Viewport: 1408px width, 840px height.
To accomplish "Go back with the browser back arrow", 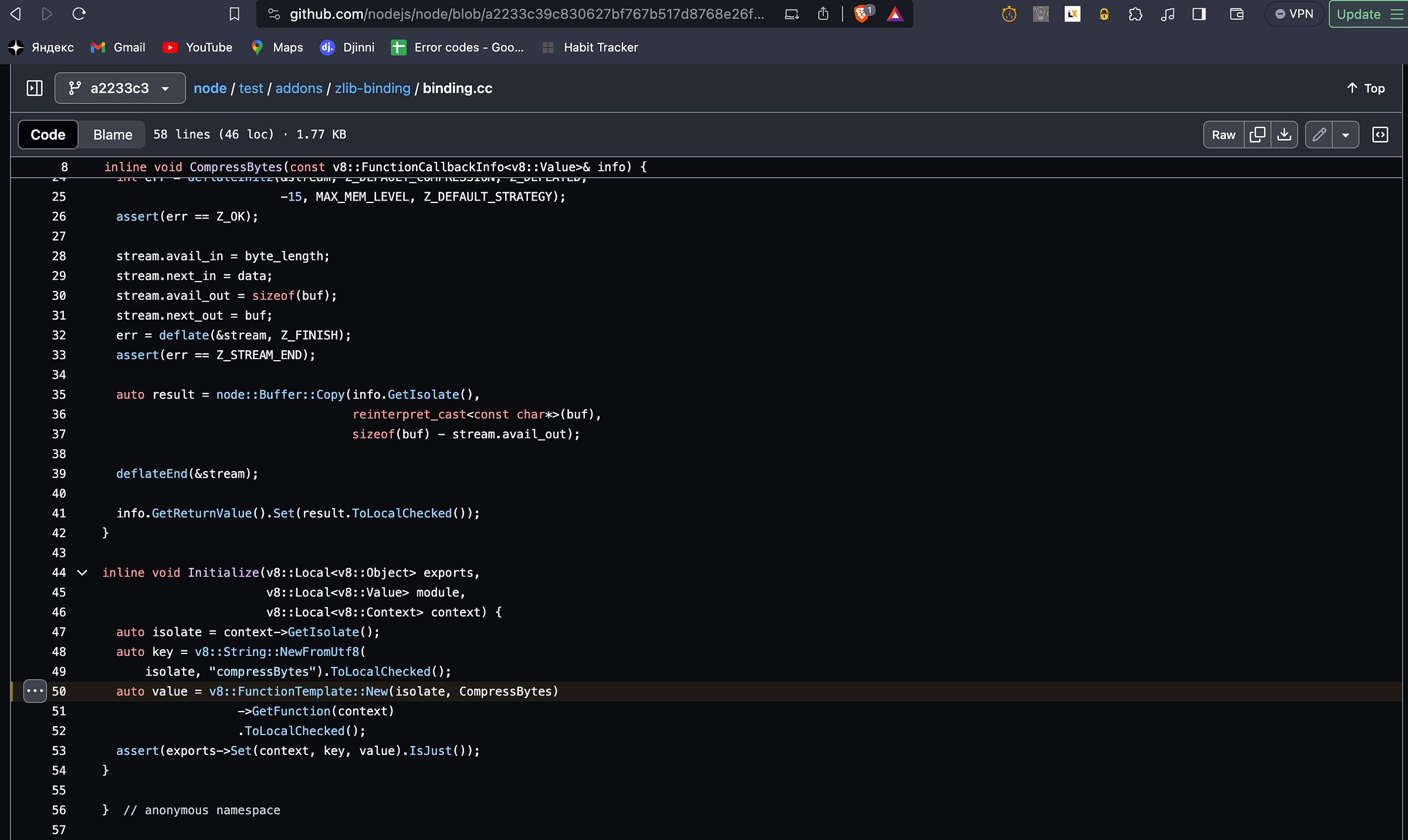I will click(16, 14).
